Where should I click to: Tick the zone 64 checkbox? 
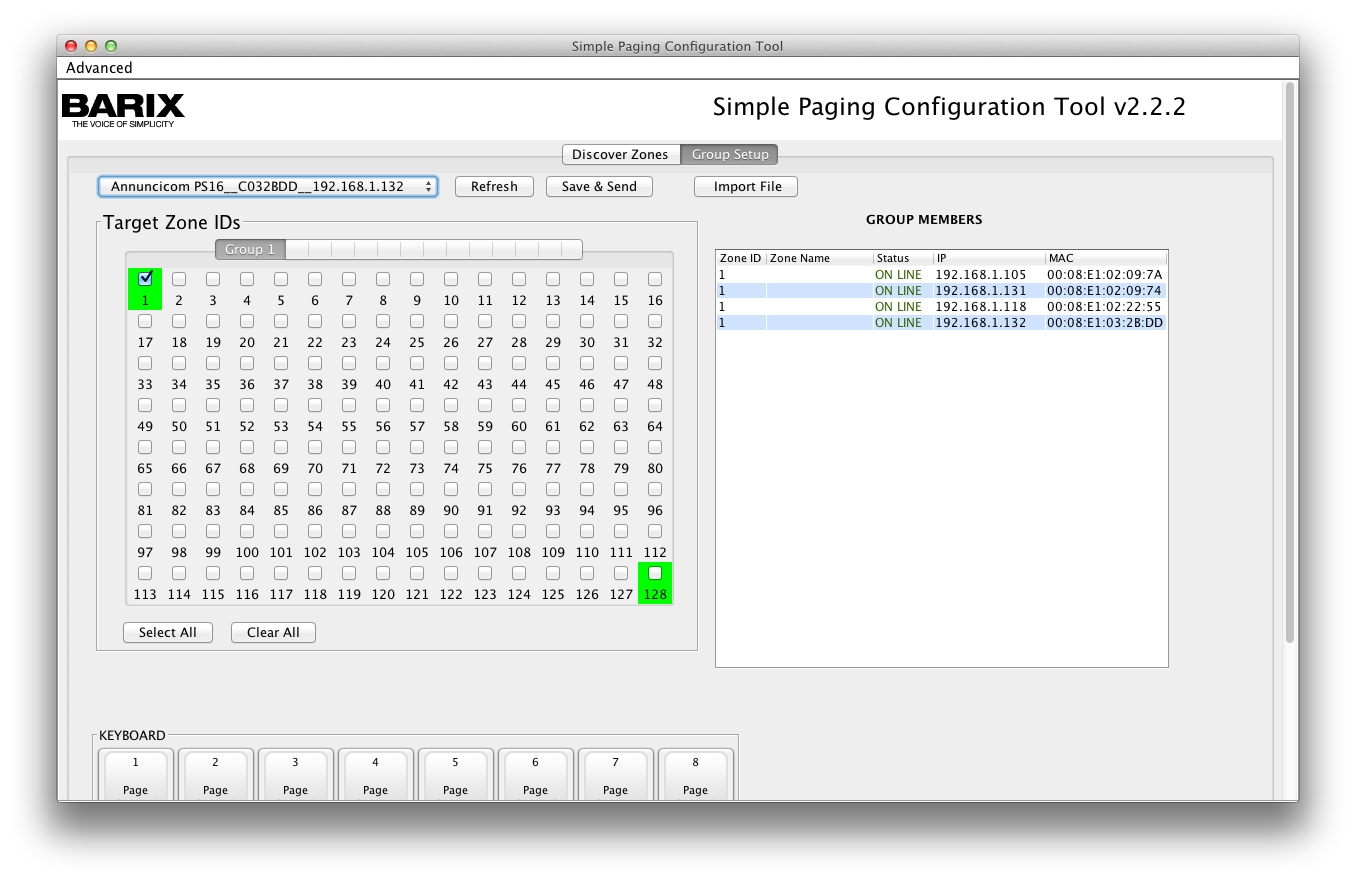(655, 405)
